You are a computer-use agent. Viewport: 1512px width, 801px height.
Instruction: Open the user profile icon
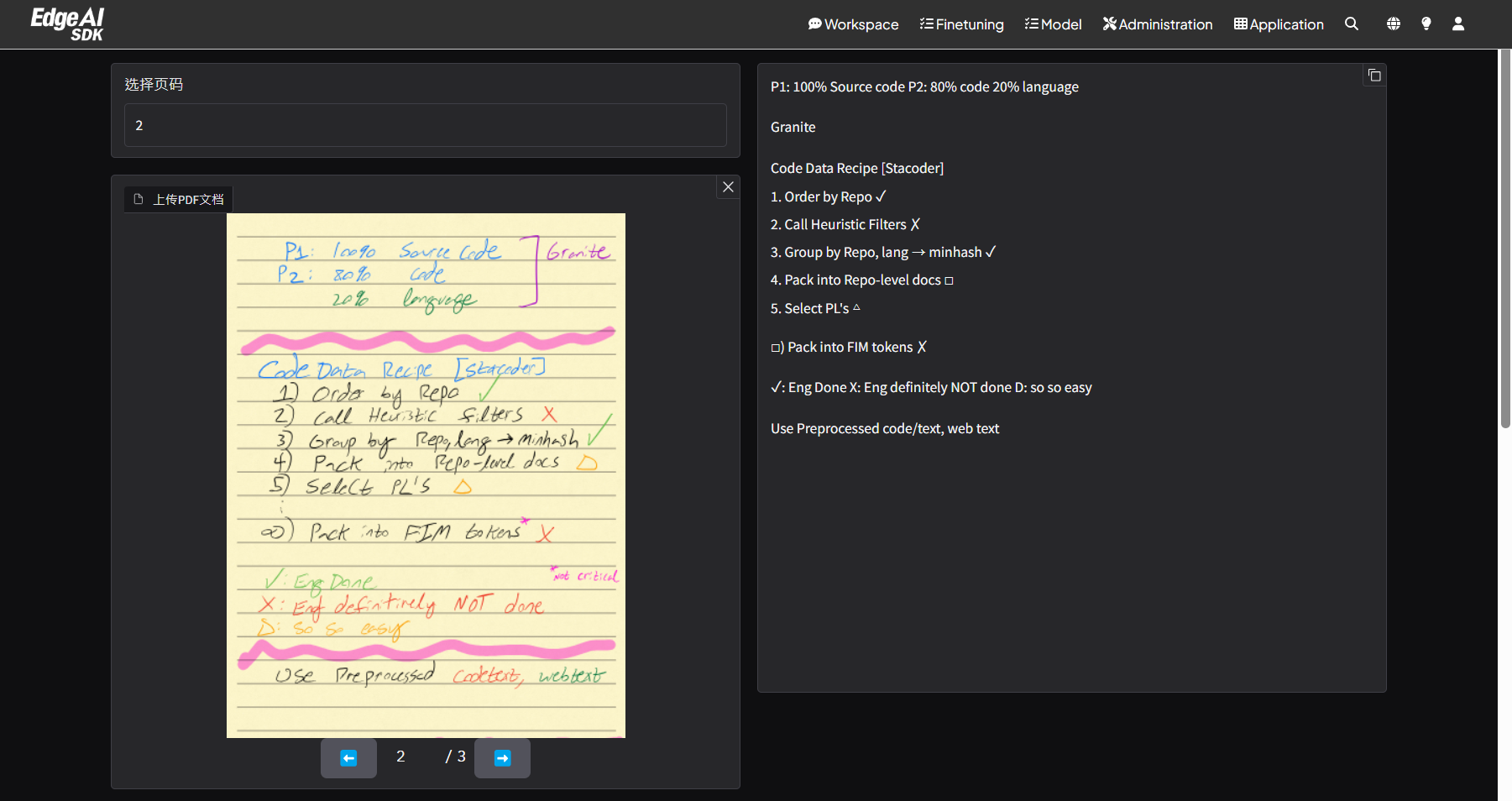(x=1458, y=24)
